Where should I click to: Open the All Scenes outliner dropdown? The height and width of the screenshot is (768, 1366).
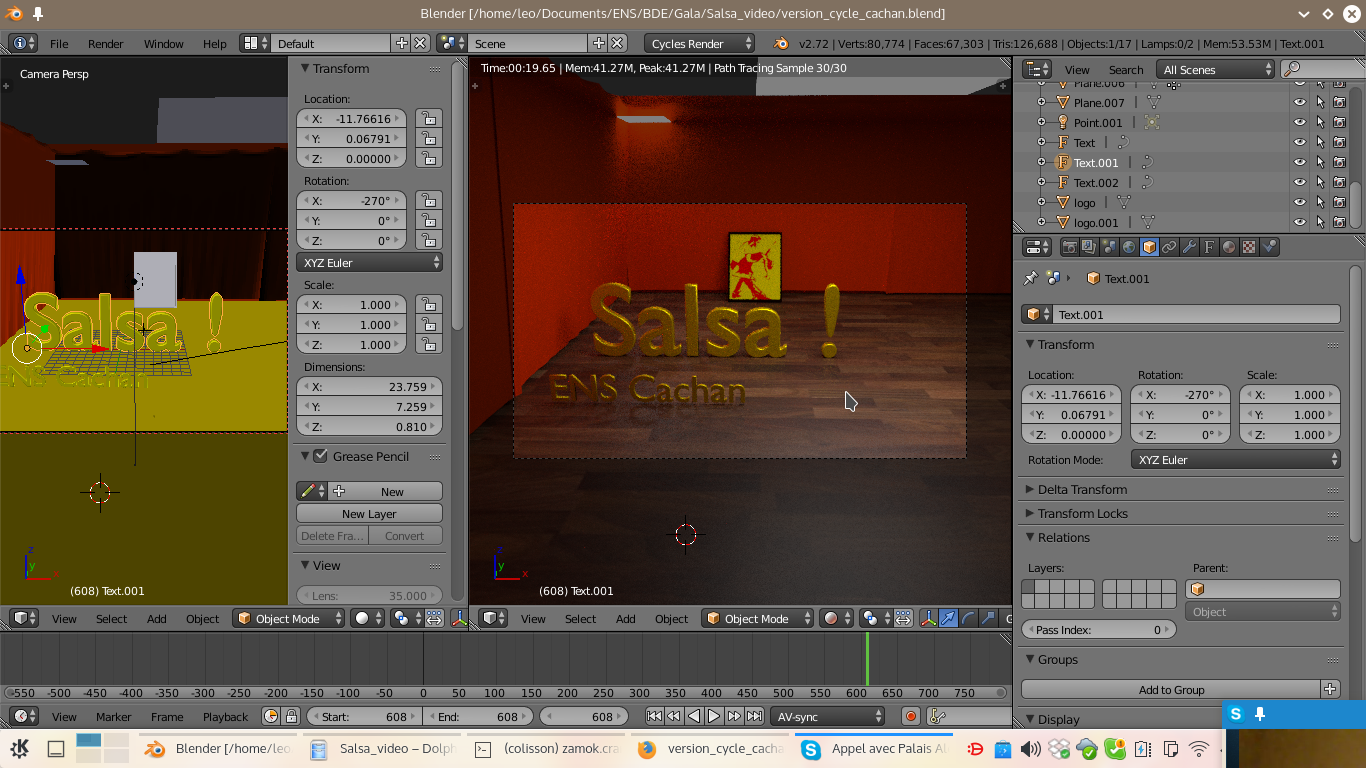coord(1215,69)
